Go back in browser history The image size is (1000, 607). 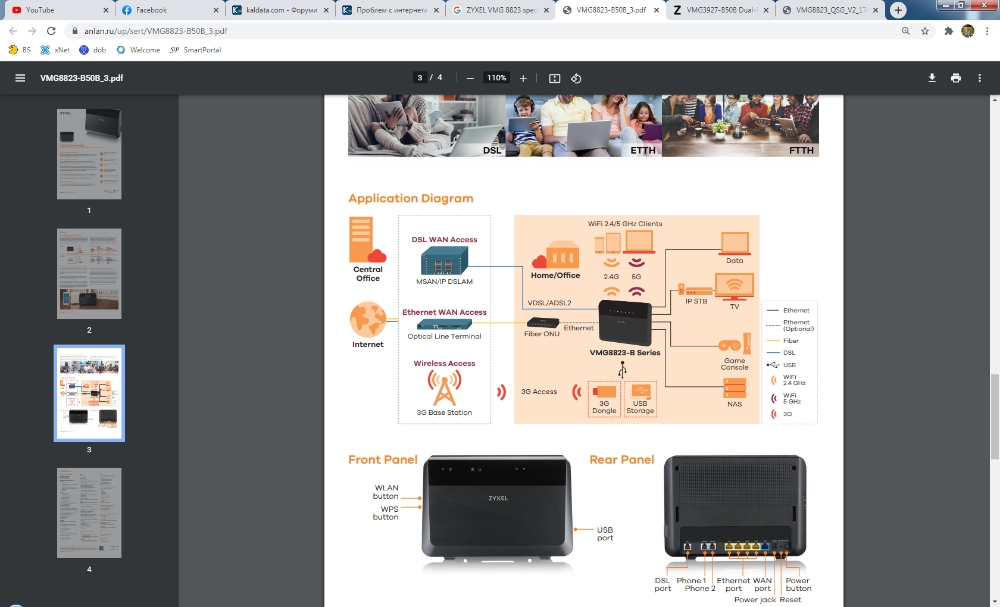pos(13,31)
